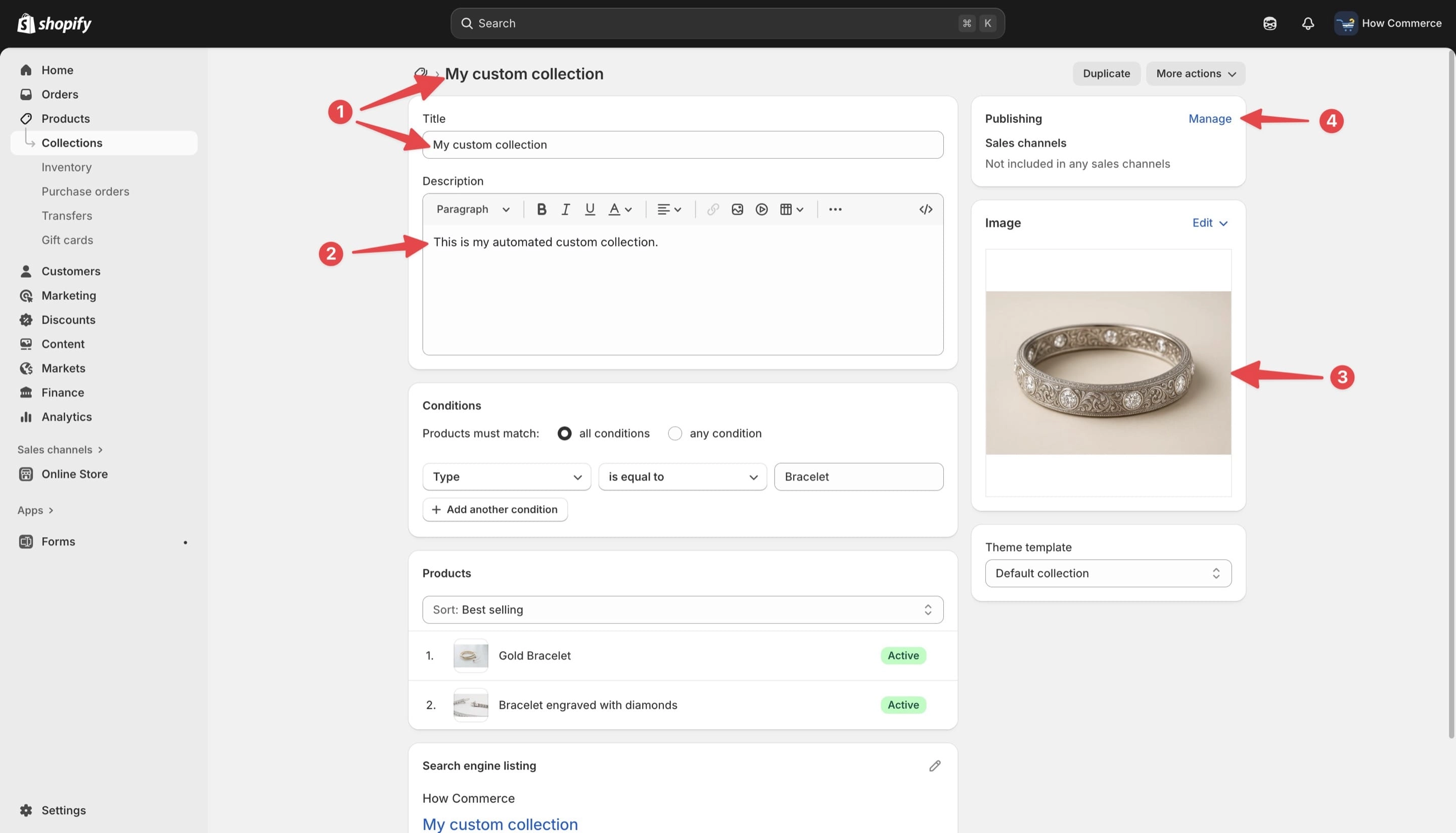
Task: Click into the description text area
Action: [x=682, y=289]
